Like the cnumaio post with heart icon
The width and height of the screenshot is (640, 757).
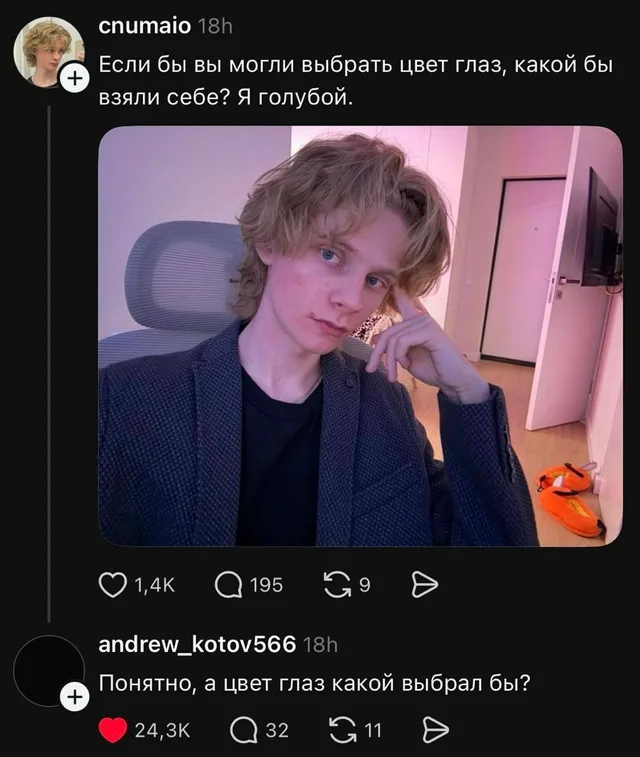112,585
